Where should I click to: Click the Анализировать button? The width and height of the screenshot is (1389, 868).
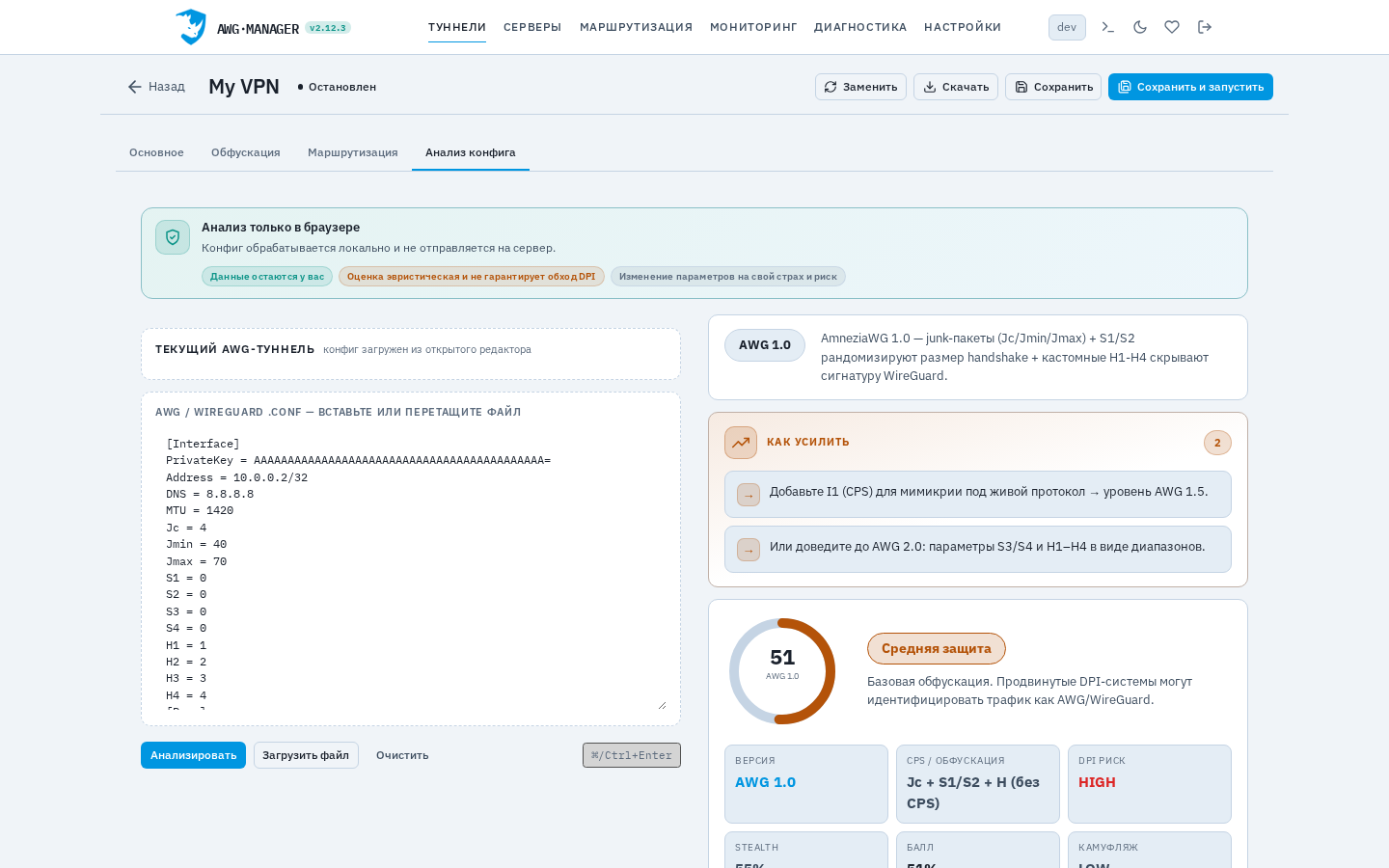tap(193, 755)
